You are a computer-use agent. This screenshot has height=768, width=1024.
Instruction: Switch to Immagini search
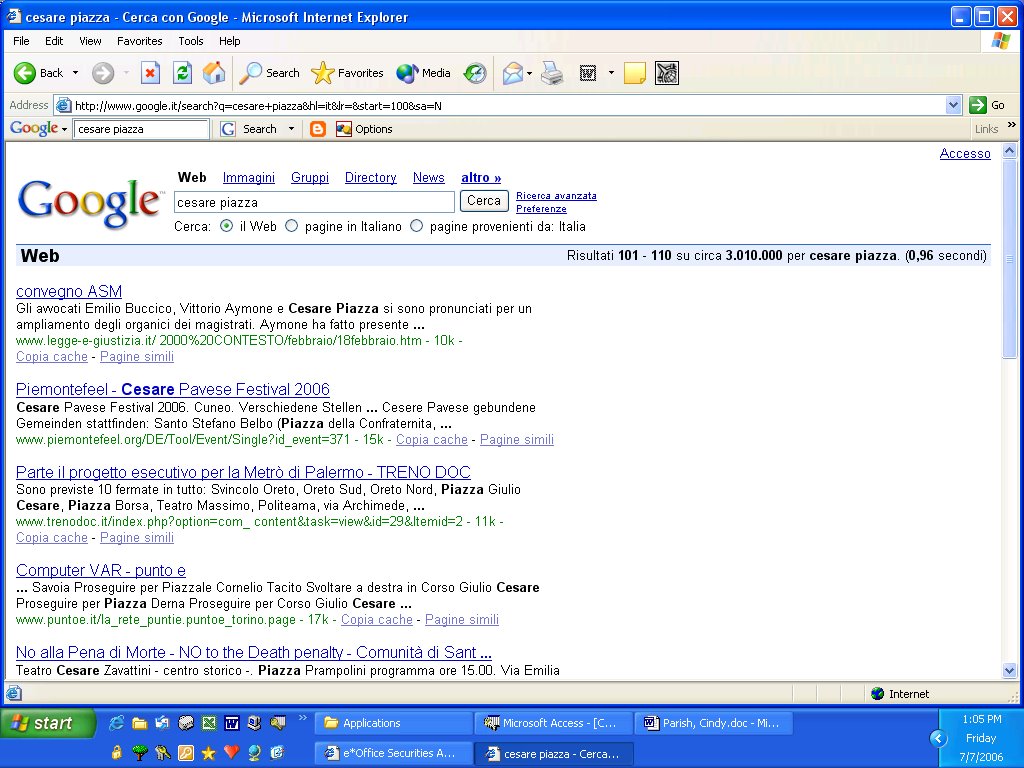[x=248, y=178]
